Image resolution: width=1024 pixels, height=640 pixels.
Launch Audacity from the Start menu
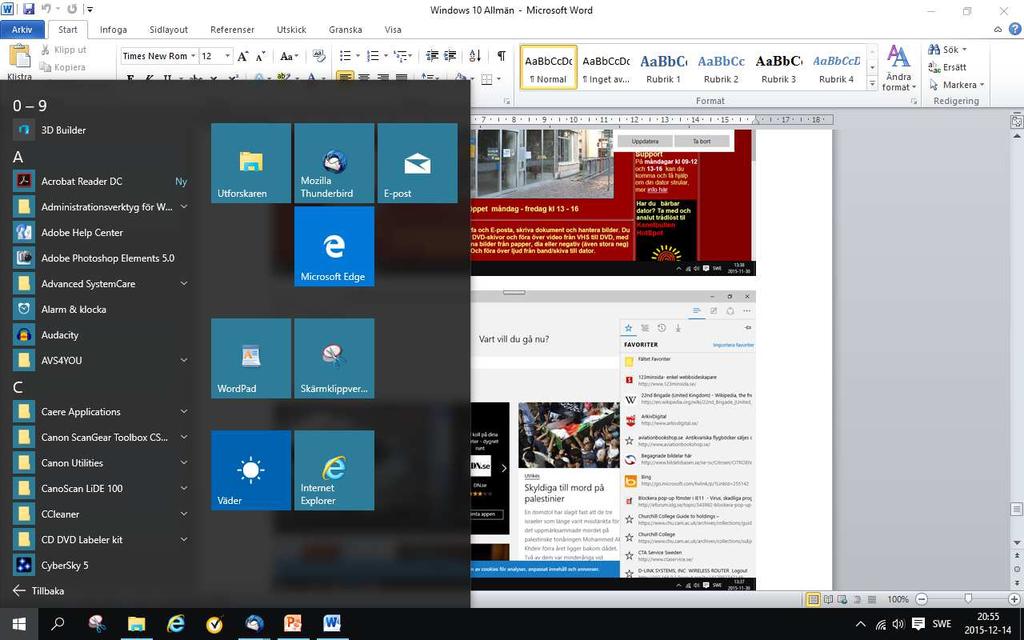[101, 334]
